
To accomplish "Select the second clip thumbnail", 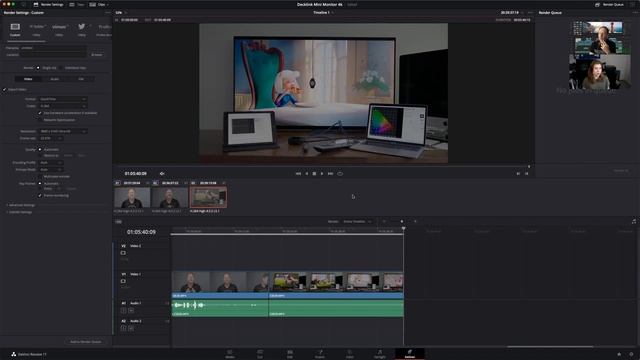I will click(169, 198).
